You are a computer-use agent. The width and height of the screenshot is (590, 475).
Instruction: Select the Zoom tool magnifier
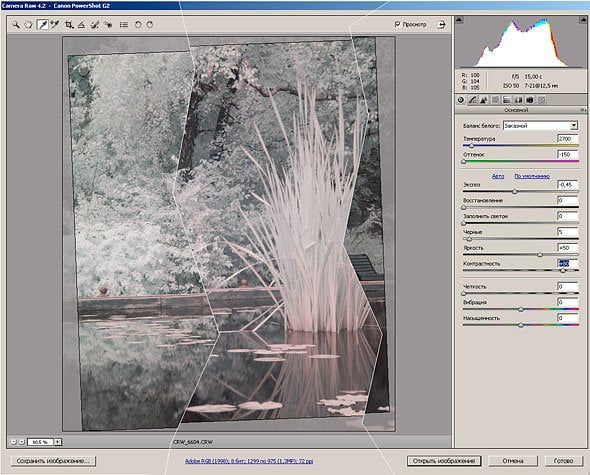15,24
